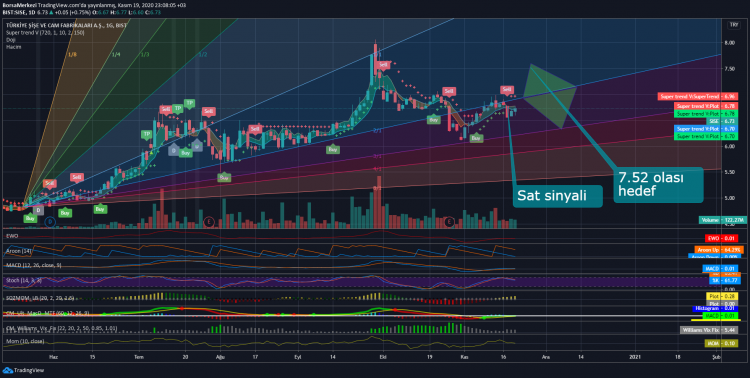Click the earnings E marker above Ağu
The height and width of the screenshot is (378, 750).
tap(208, 222)
